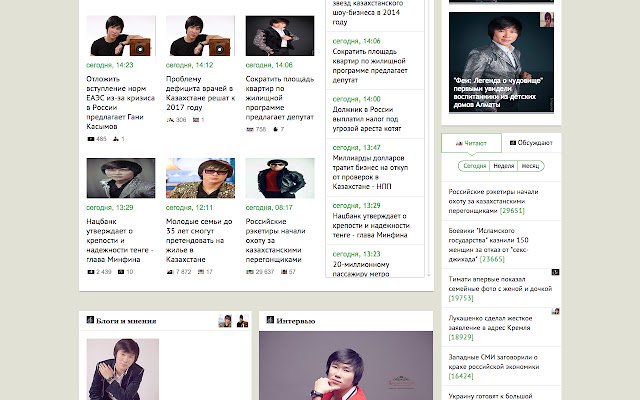
Task: Click the small icon beside the Тимати headline
Action: (x=555, y=272)
